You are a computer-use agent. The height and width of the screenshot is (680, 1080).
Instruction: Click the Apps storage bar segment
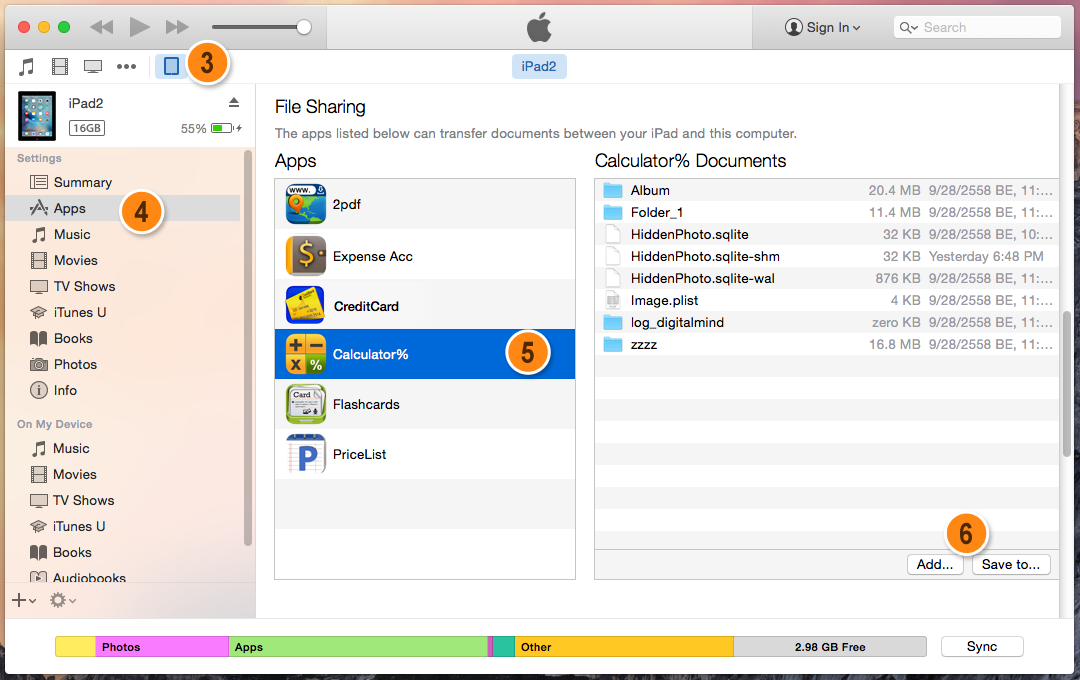tap(358, 647)
